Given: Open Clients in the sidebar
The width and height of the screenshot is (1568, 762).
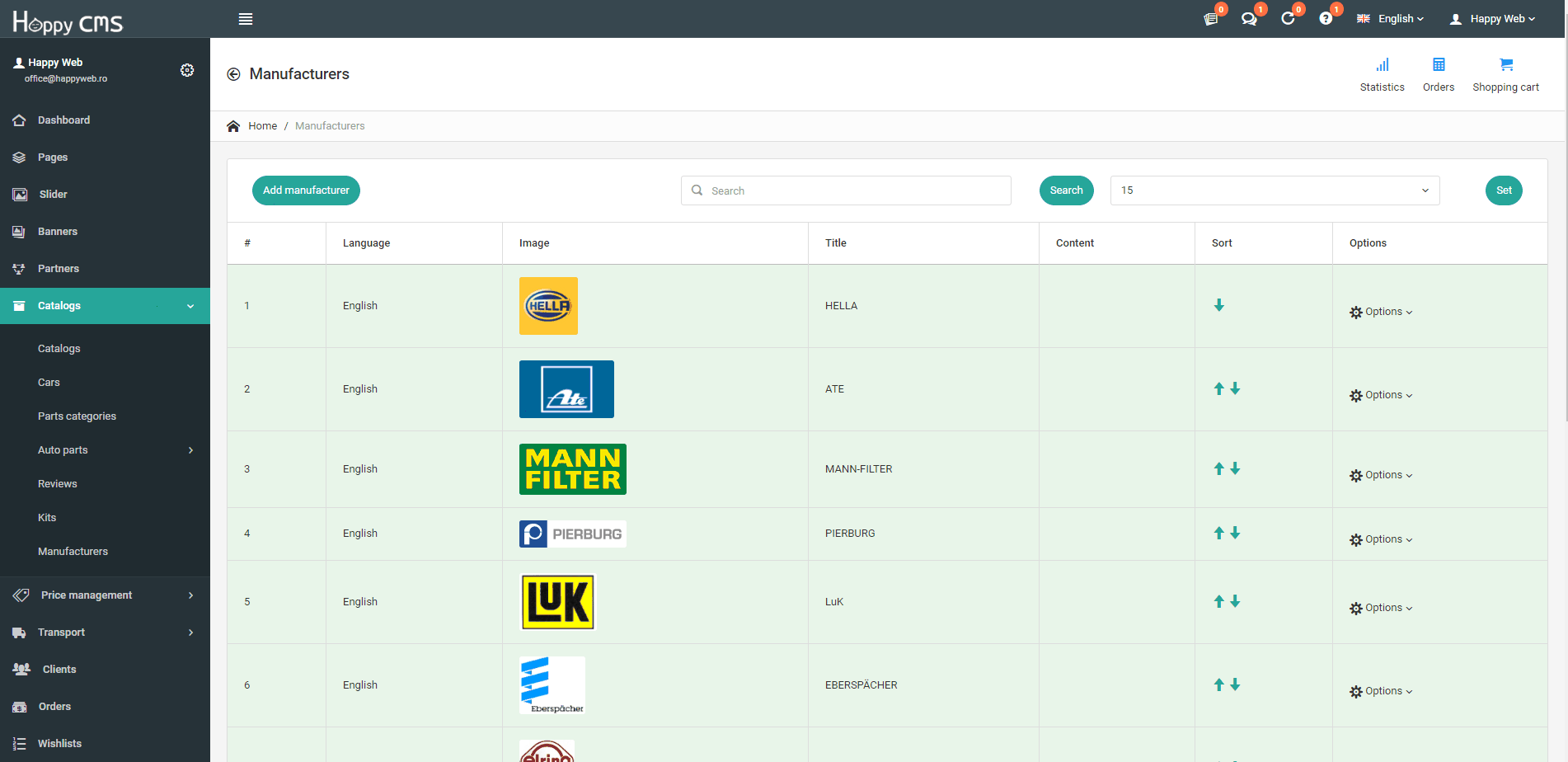Looking at the screenshot, I should tap(105, 670).
